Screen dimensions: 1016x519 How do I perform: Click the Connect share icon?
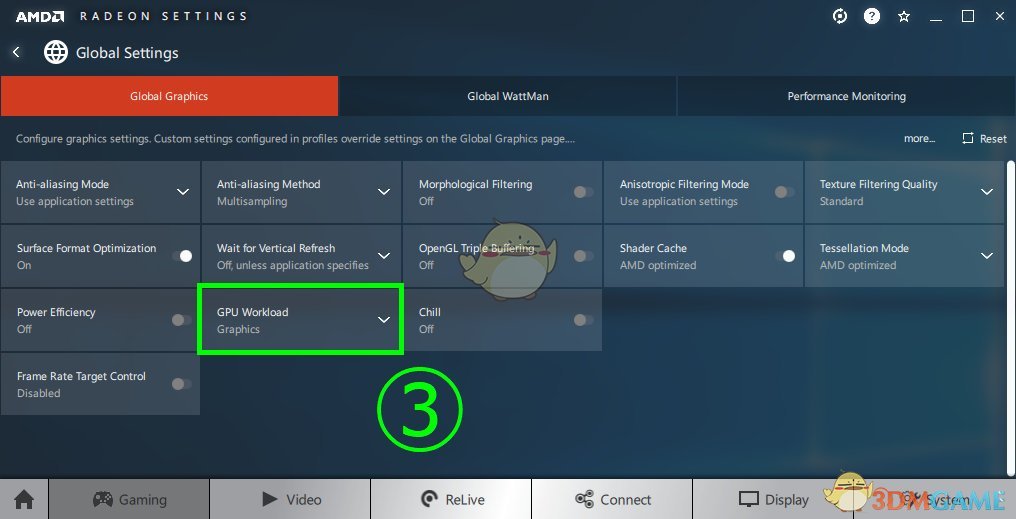[584, 499]
